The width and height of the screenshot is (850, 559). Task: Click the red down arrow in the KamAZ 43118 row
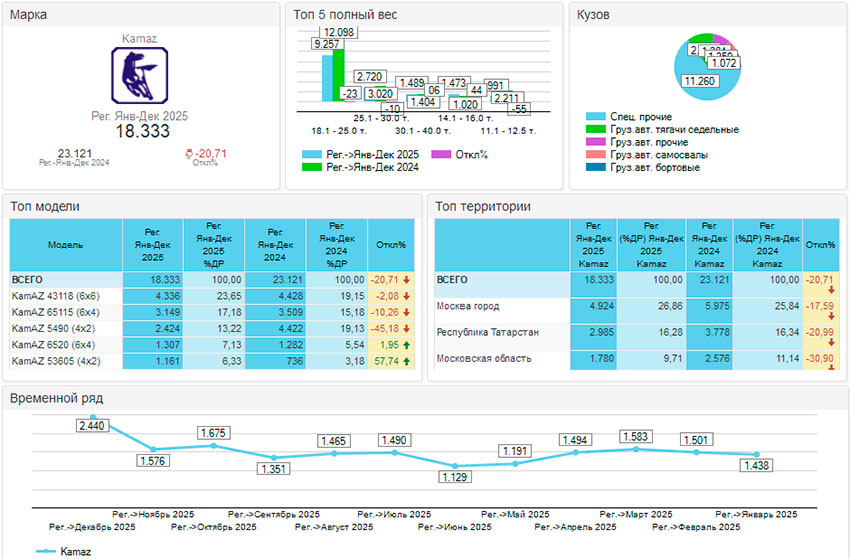tap(406, 296)
